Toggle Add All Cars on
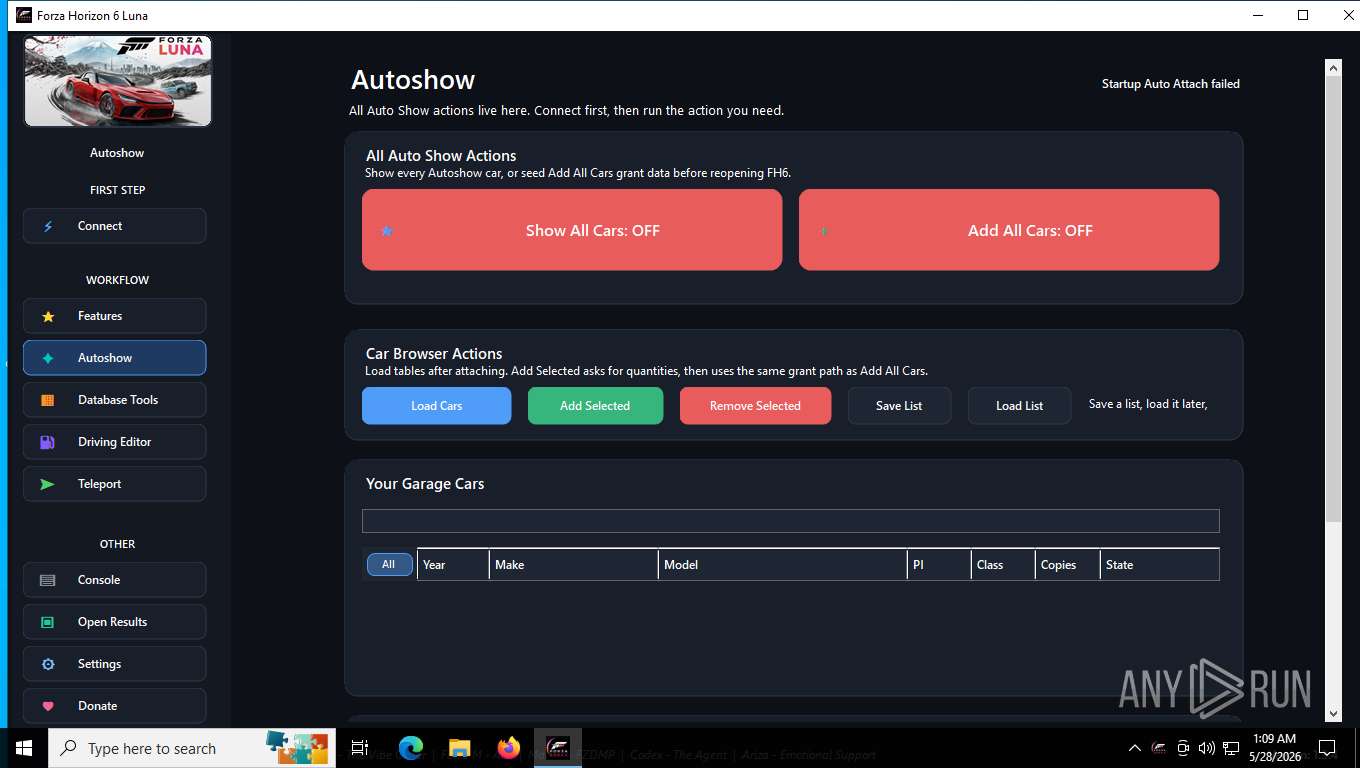The image size is (1360, 768). (1009, 230)
